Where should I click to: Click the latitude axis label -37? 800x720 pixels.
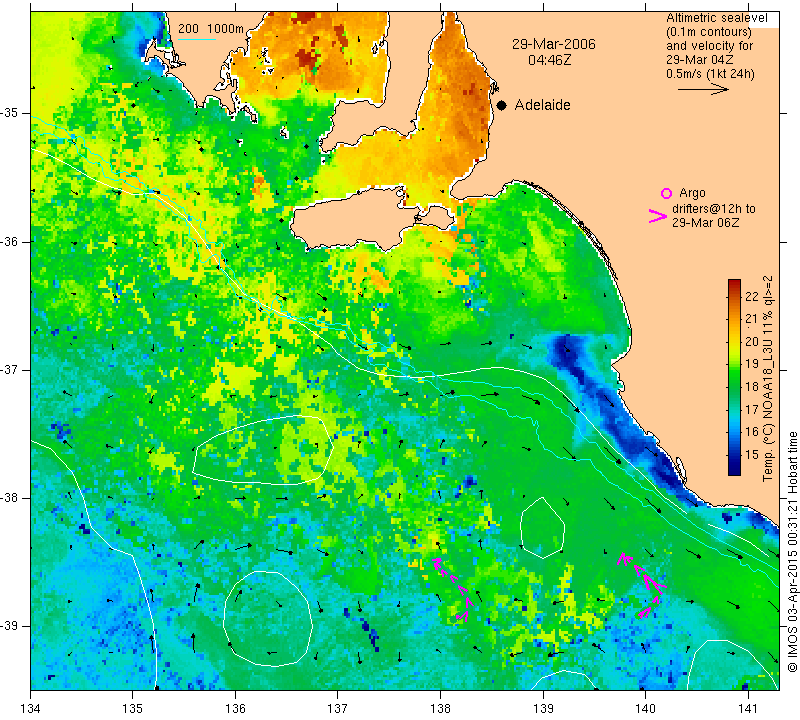[10, 369]
